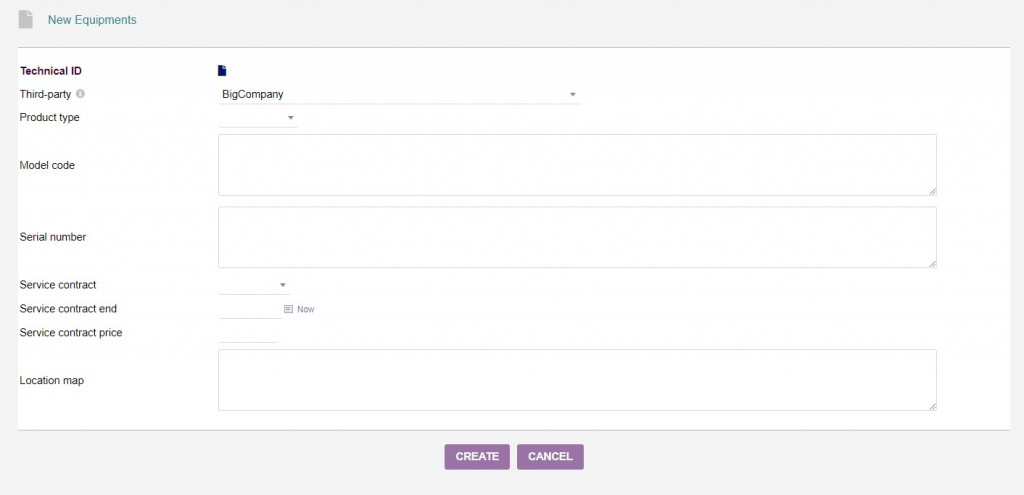Click the New Equipments title
Screen dimensions: 1024x495
click(x=92, y=20)
